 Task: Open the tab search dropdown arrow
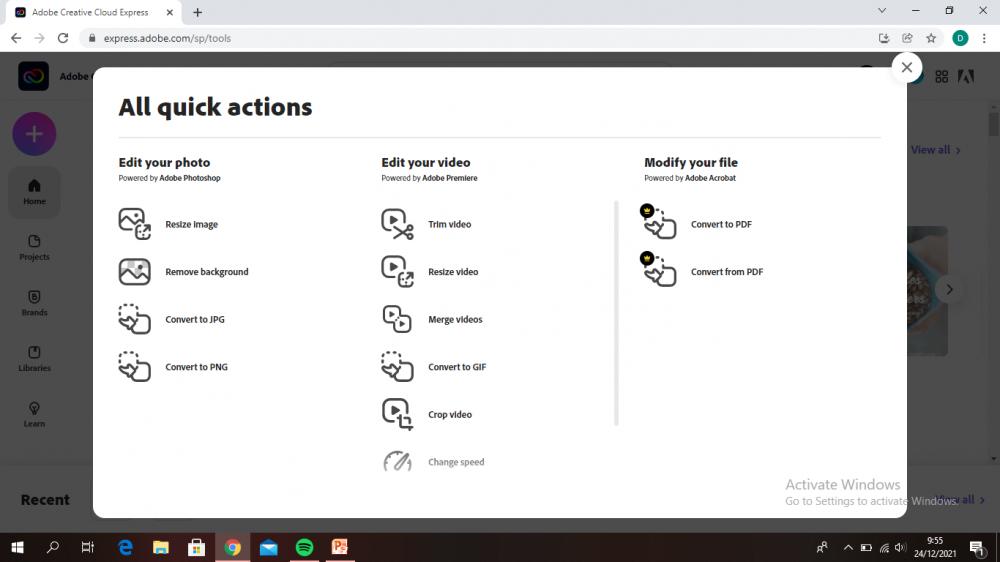pyautogui.click(x=882, y=11)
